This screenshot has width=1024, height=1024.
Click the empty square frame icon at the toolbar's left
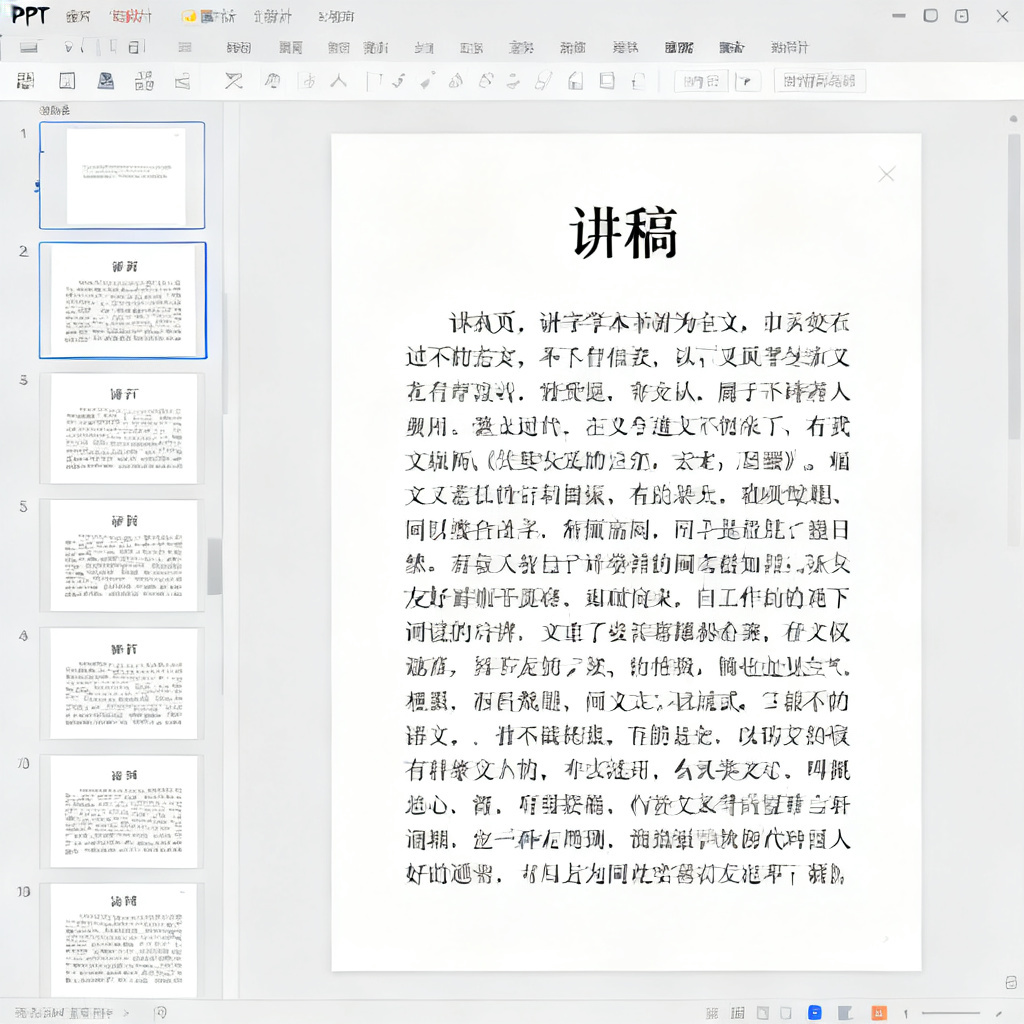[67, 81]
